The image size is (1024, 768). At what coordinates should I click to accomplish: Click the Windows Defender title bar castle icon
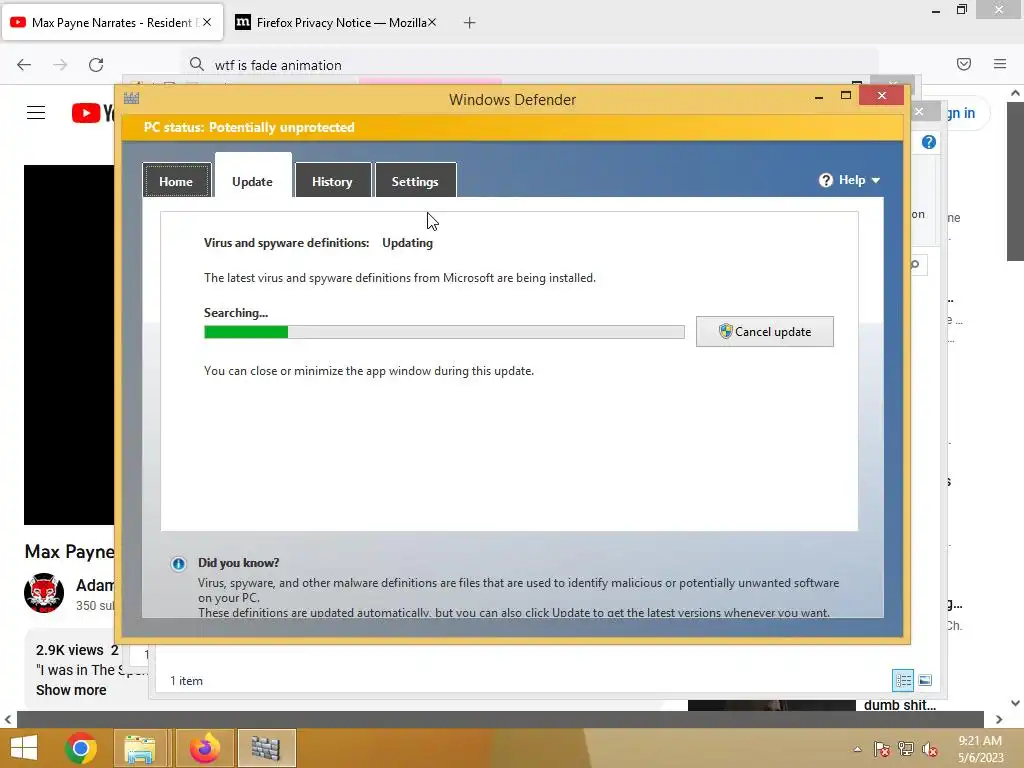coord(132,98)
